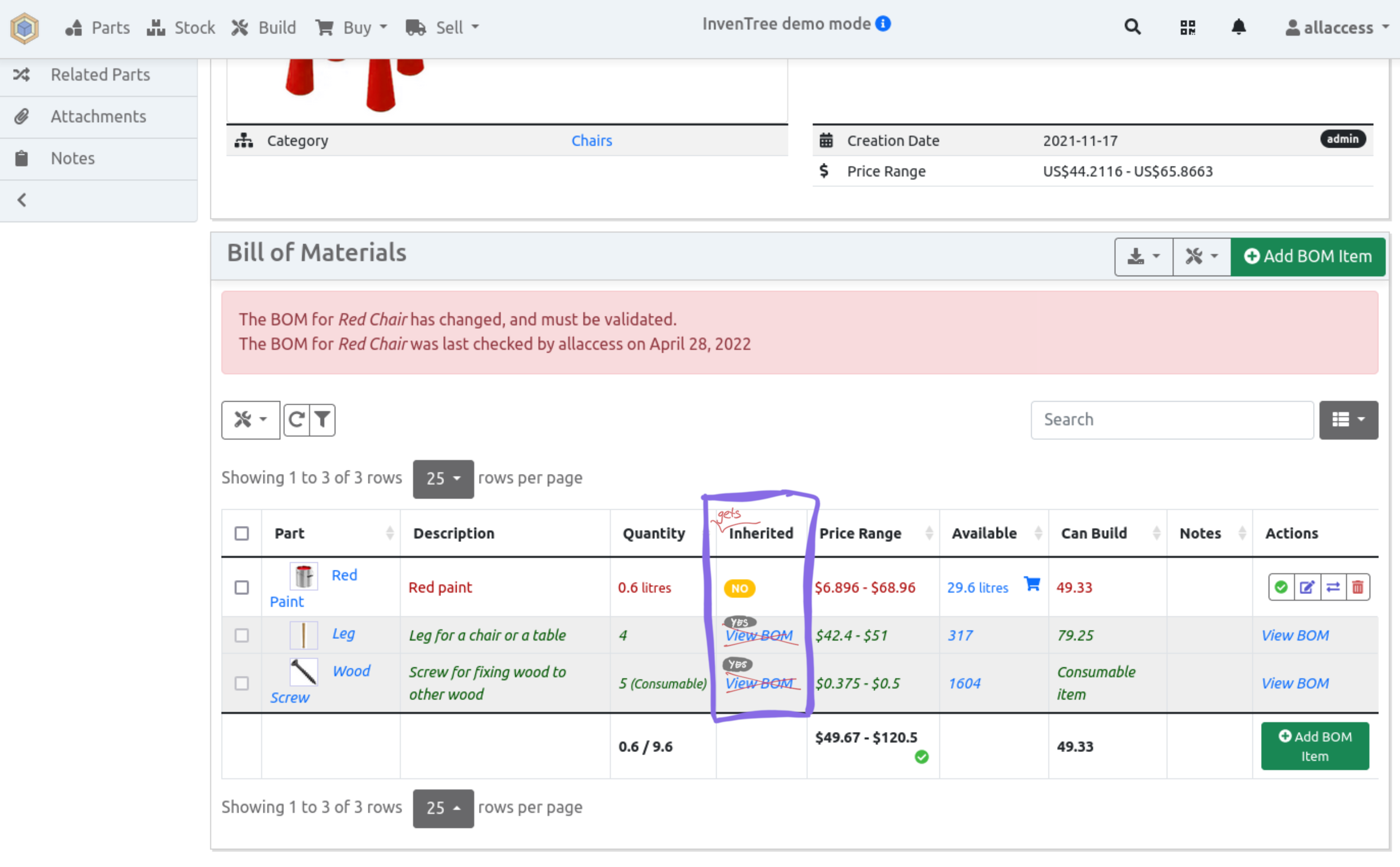The image size is (1400, 867).
Task: Click the header Add BOM Item button
Action: pos(1308,256)
